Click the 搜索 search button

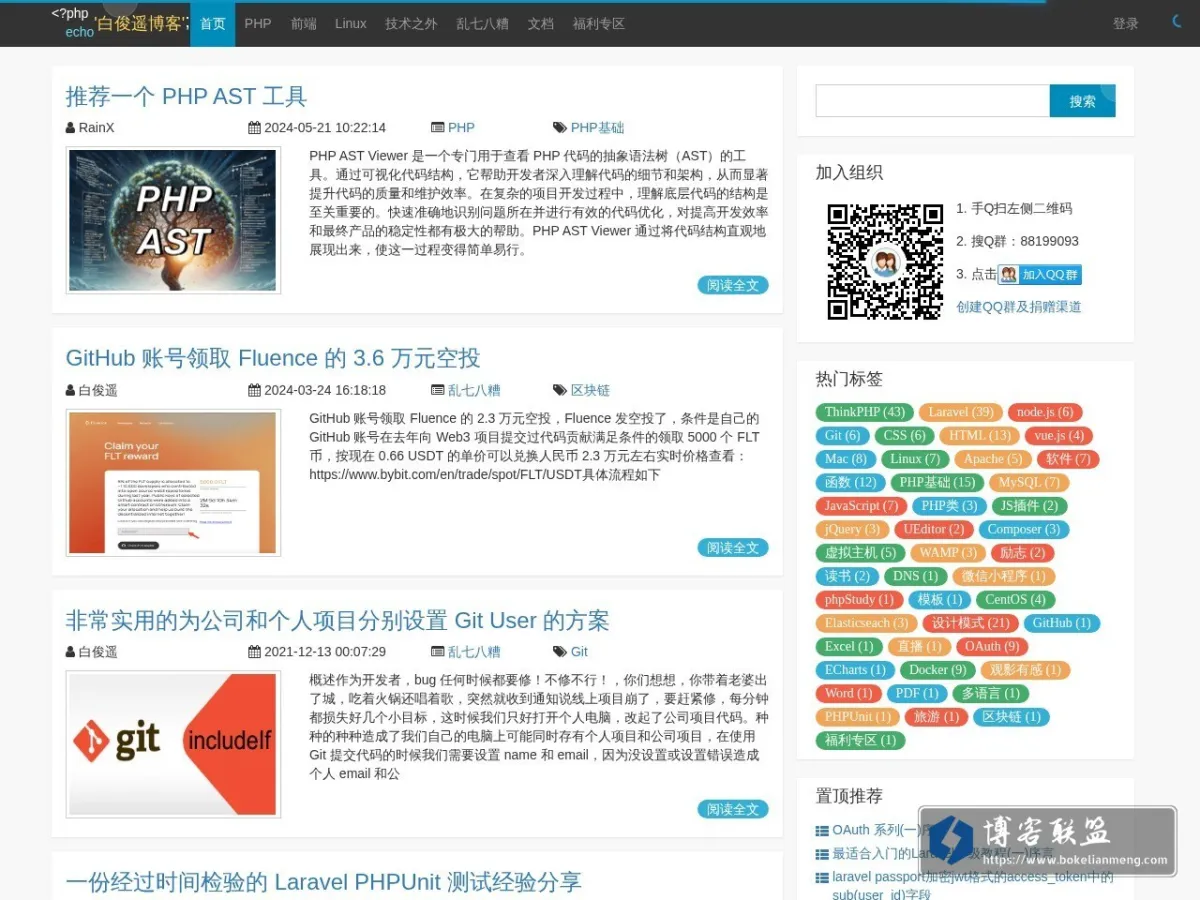coord(1082,101)
